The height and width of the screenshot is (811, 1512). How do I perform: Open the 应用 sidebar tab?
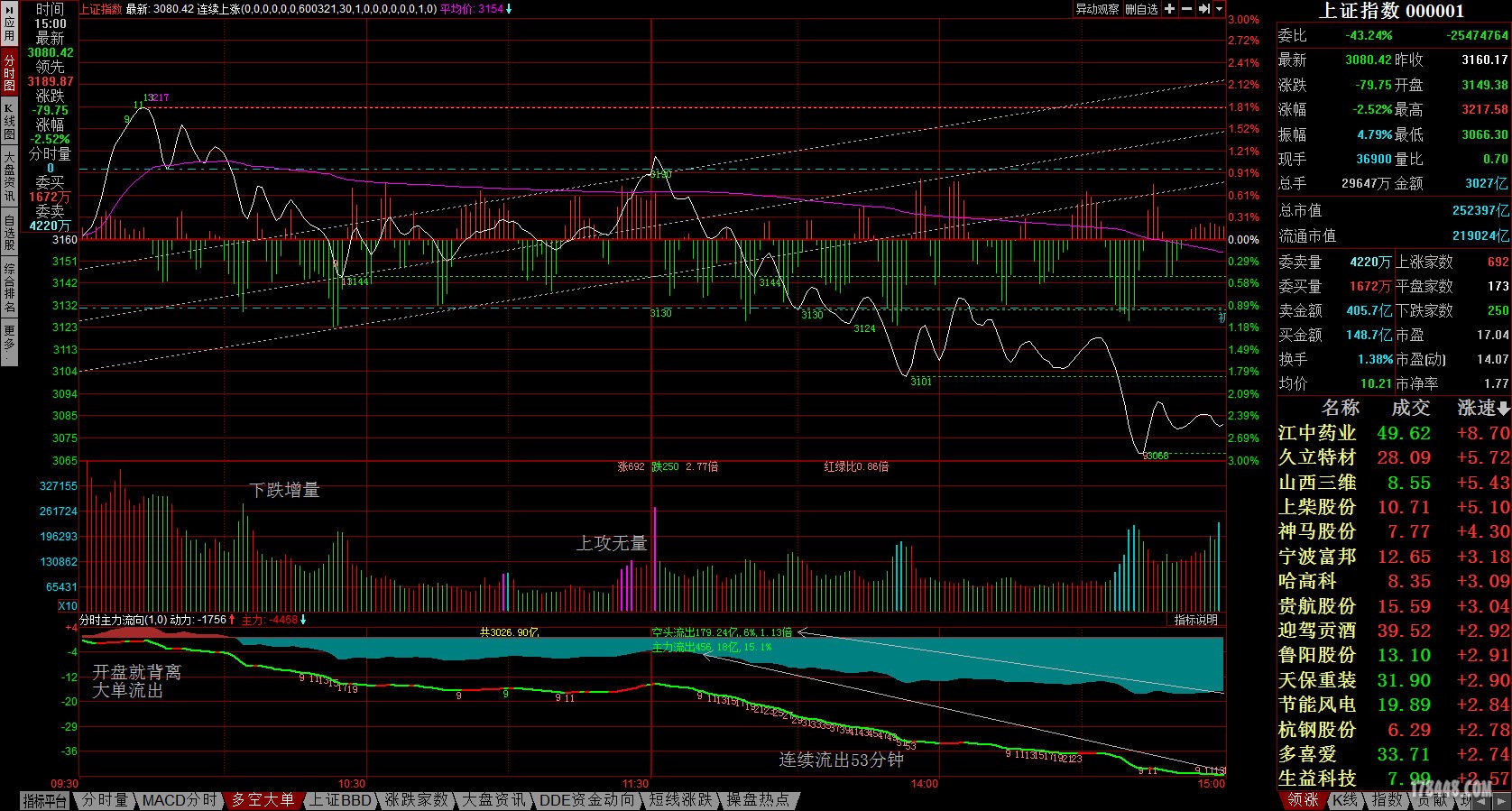pos(9,25)
